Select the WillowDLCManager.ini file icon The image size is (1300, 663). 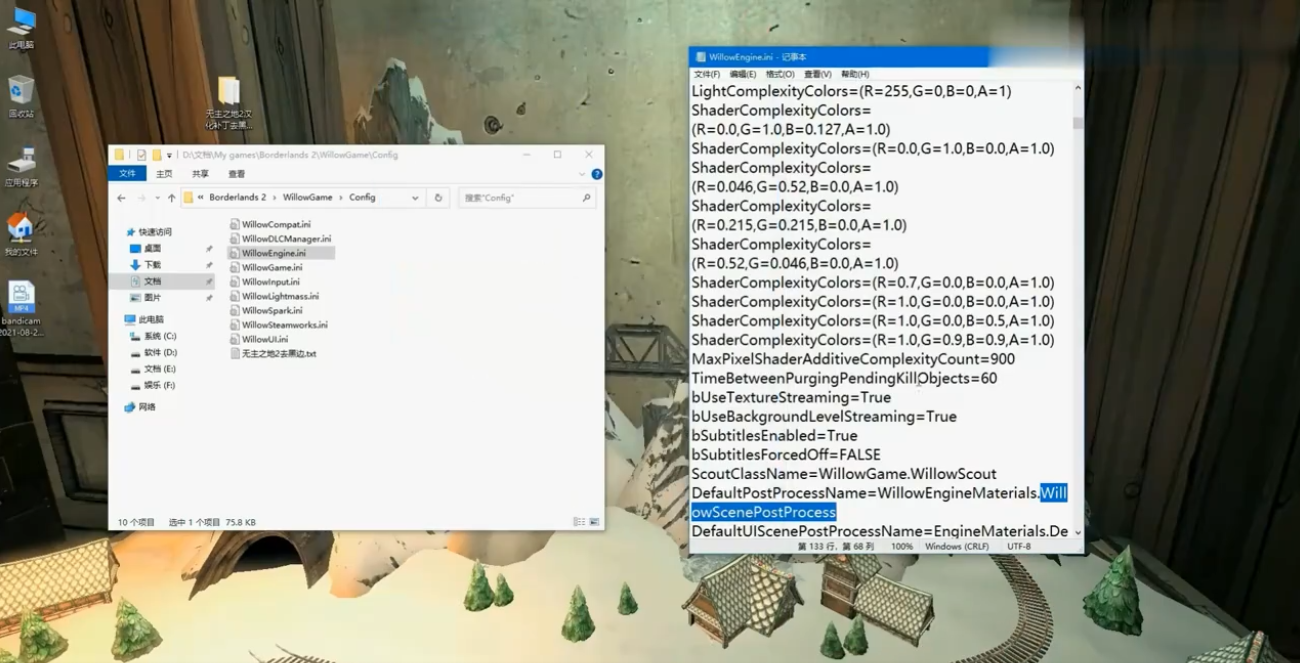[235, 239]
